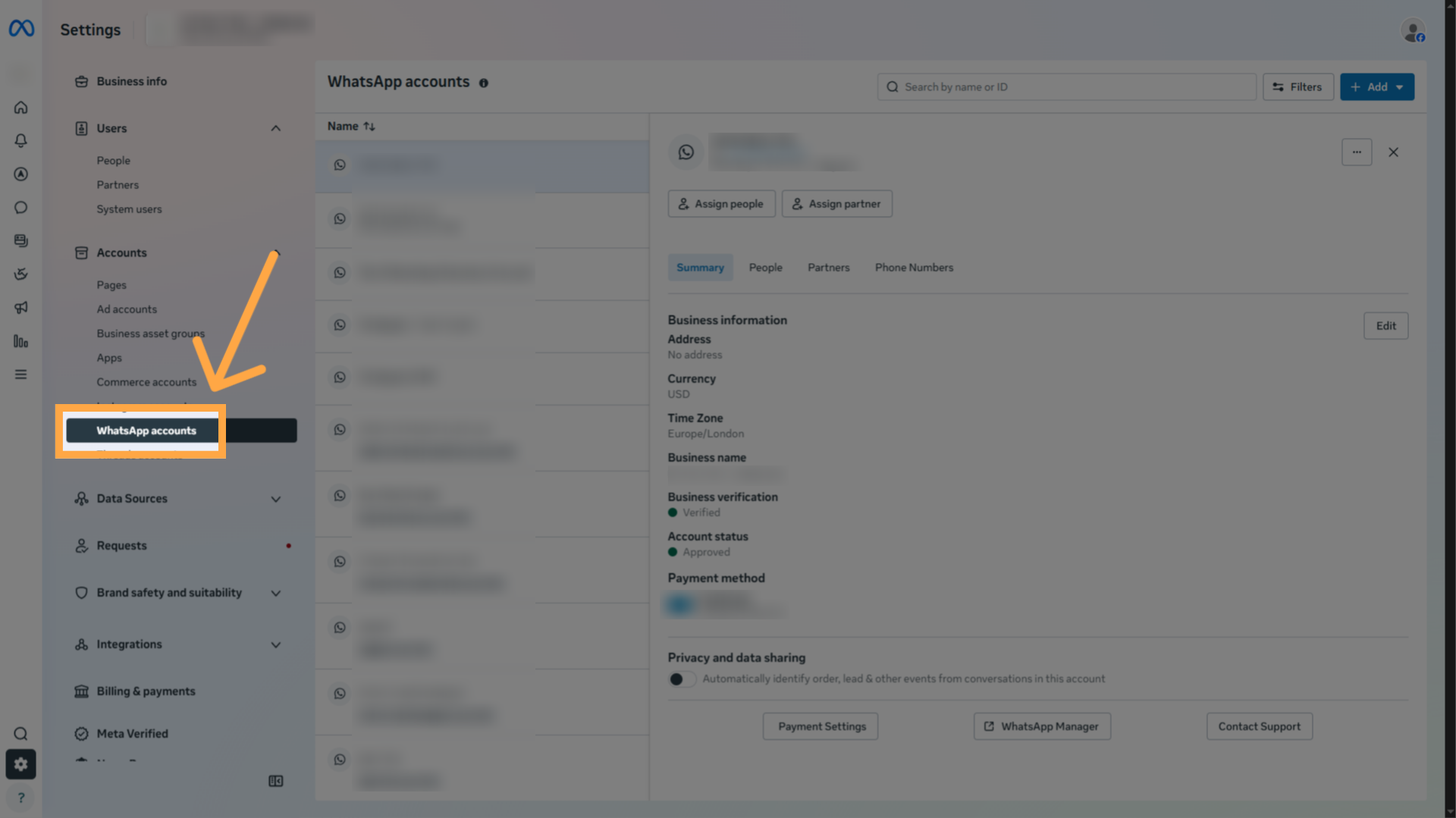Screen dimensions: 1456x818
Task: Open the insights bar chart icon
Action: coord(21,341)
